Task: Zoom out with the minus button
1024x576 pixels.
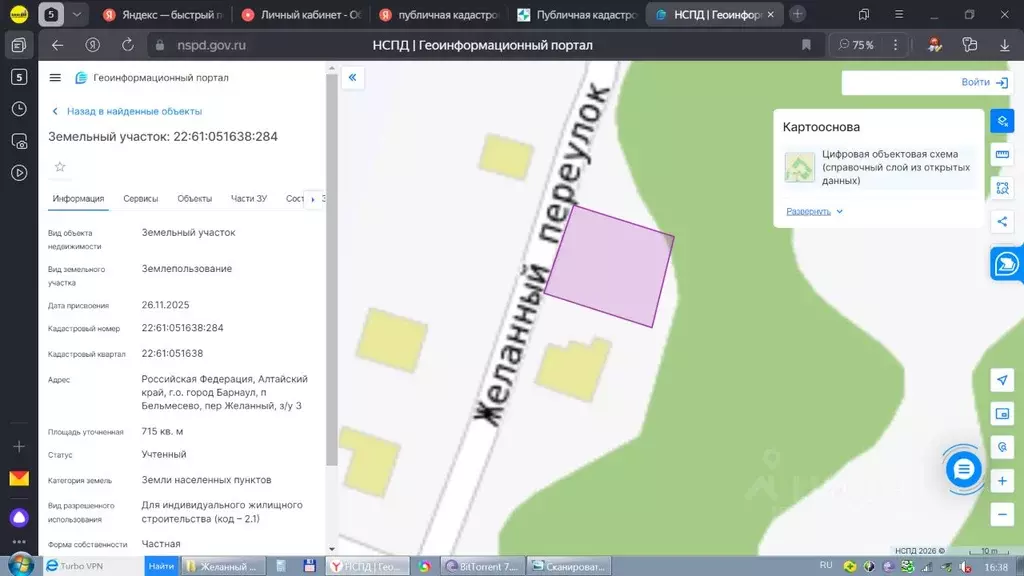Action: click(1002, 515)
